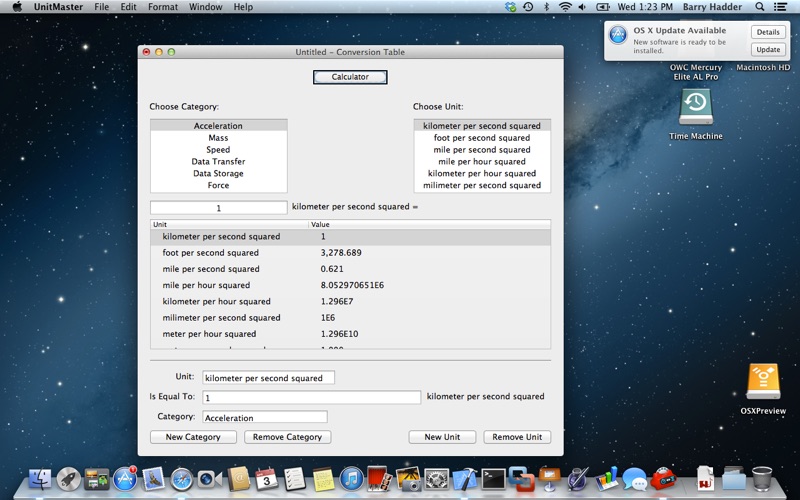The image size is (800, 500).
Task: Choose kilometer per hour squared in the unit list
Action: click(x=482, y=173)
